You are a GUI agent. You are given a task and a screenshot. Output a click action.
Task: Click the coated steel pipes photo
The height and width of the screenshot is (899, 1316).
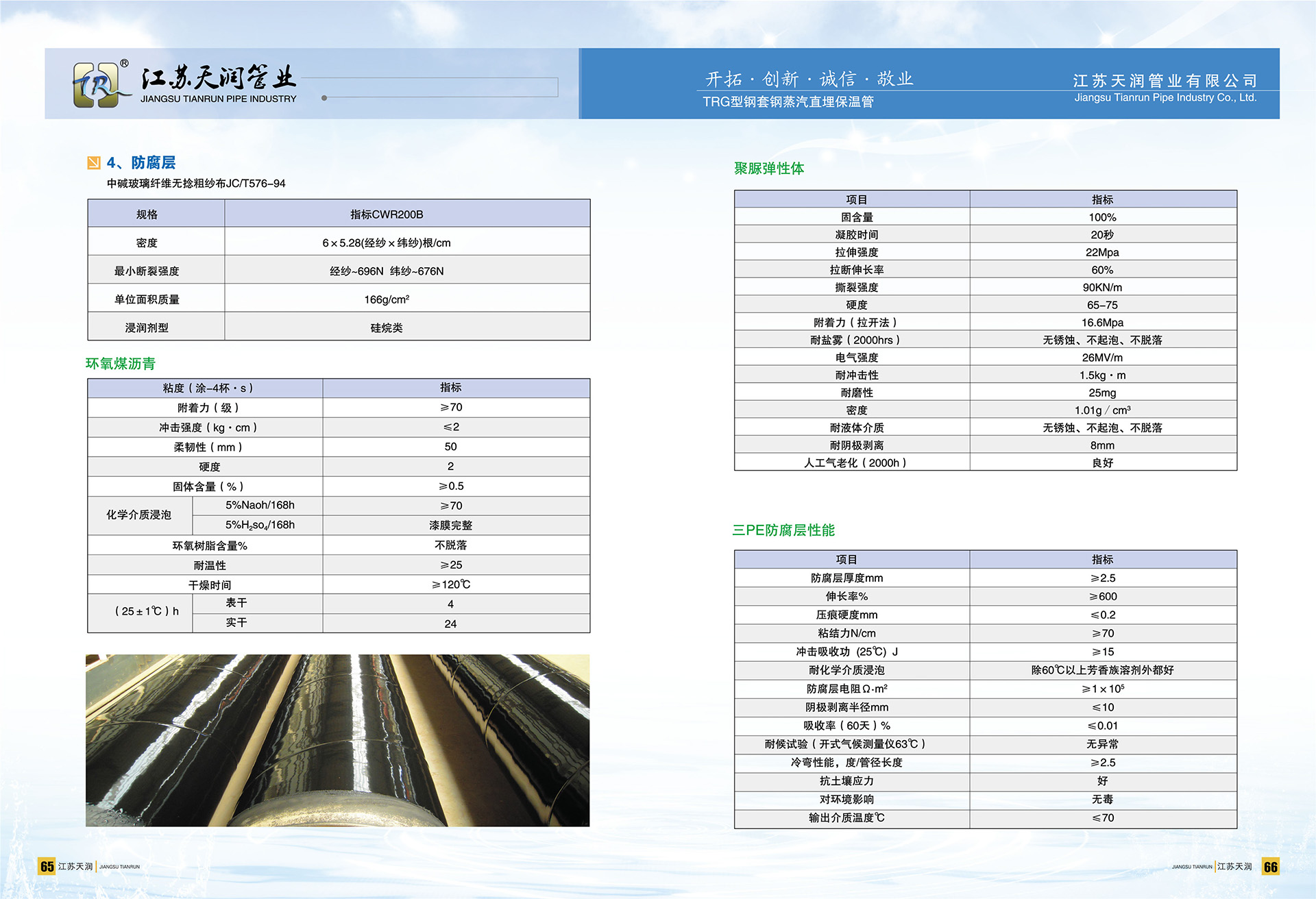(337, 740)
